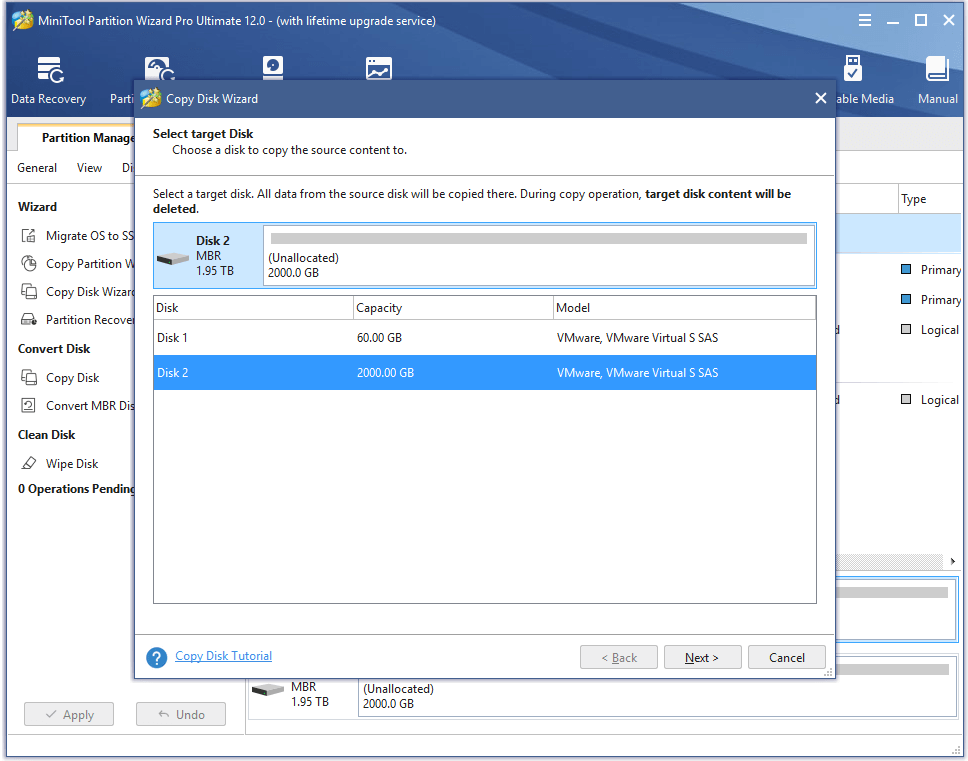Open the View menu

[x=89, y=168]
